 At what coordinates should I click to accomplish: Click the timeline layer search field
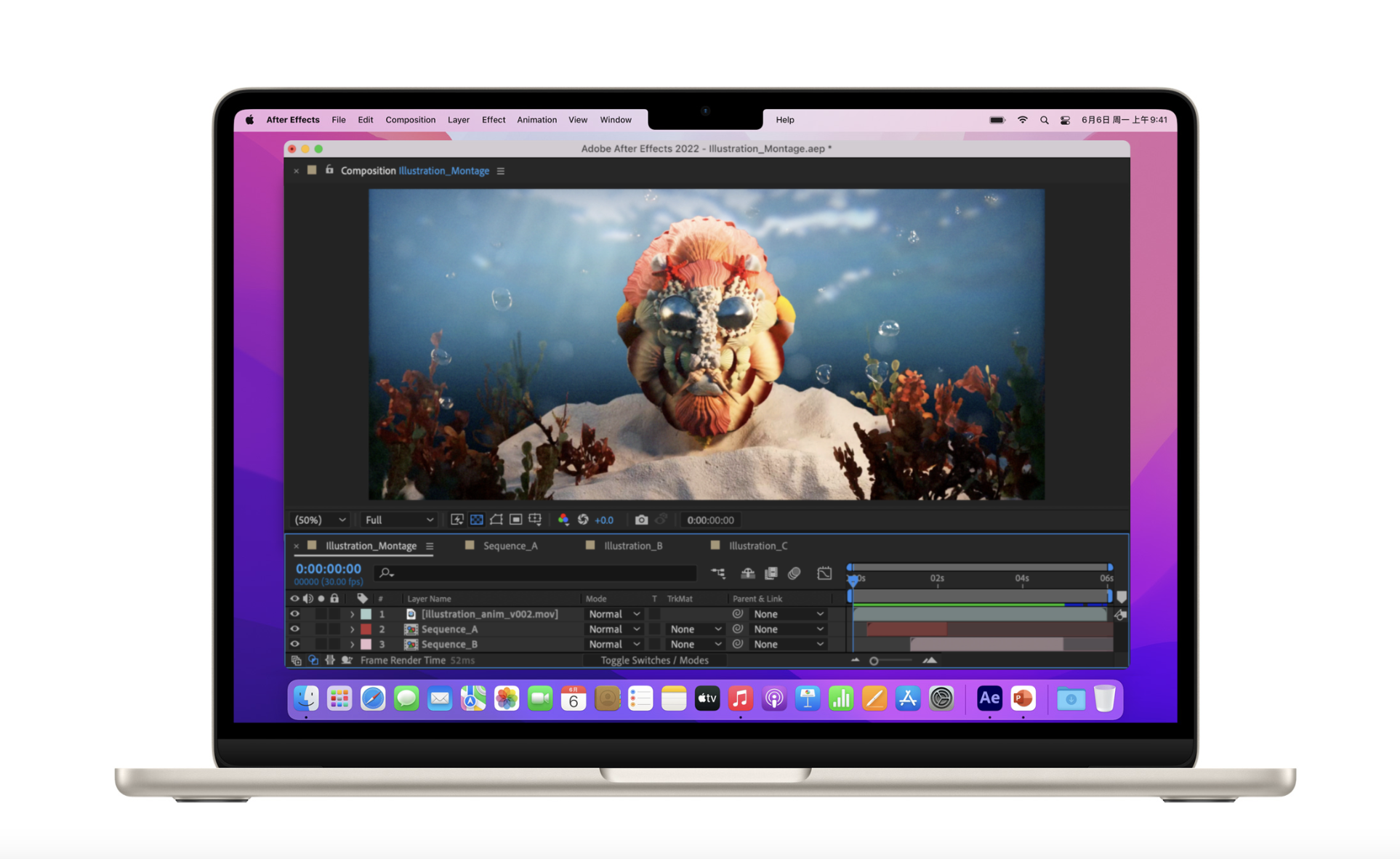tap(538, 573)
